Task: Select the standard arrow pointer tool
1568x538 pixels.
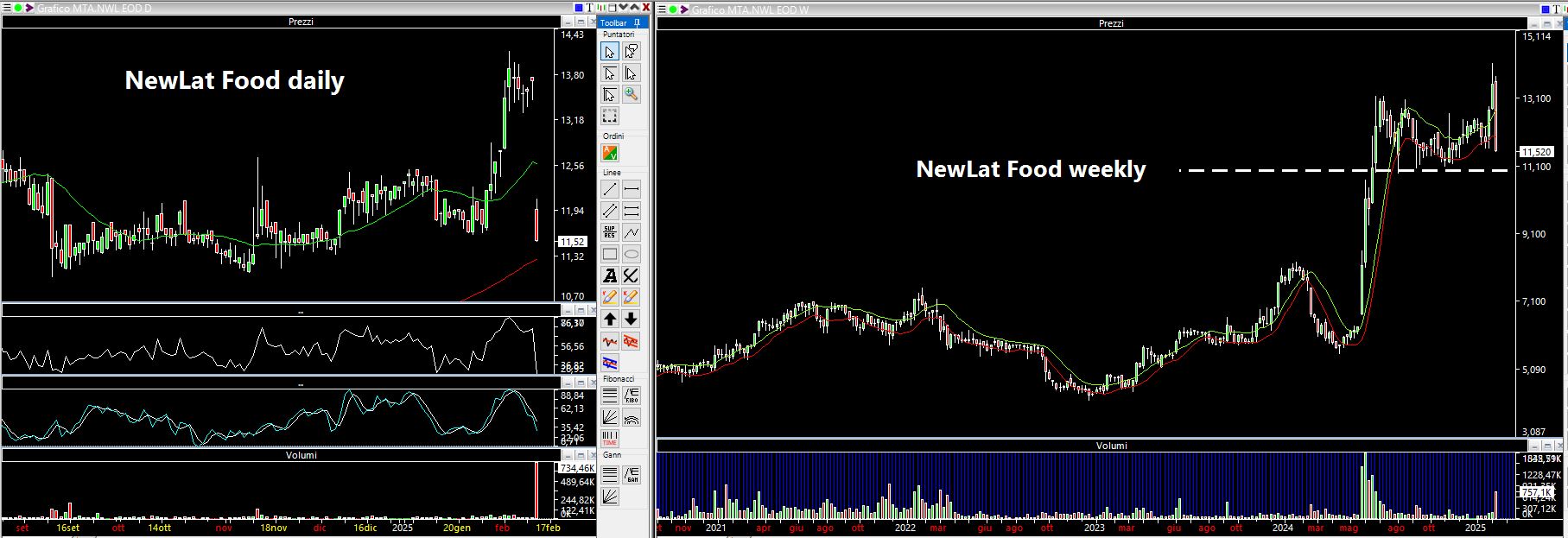Action: pos(610,52)
